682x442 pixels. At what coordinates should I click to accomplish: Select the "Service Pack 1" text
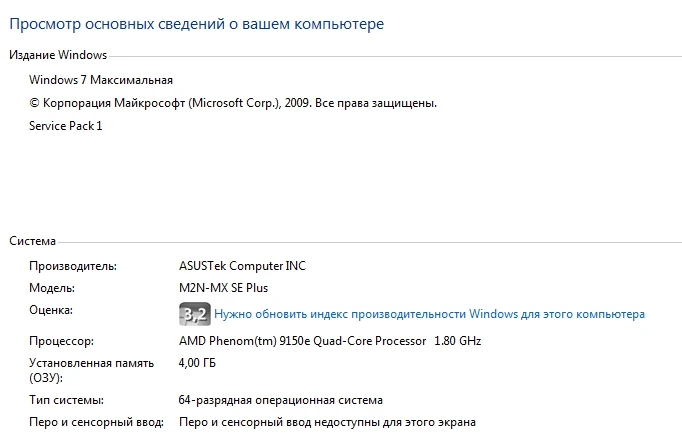pyautogui.click(x=66, y=126)
